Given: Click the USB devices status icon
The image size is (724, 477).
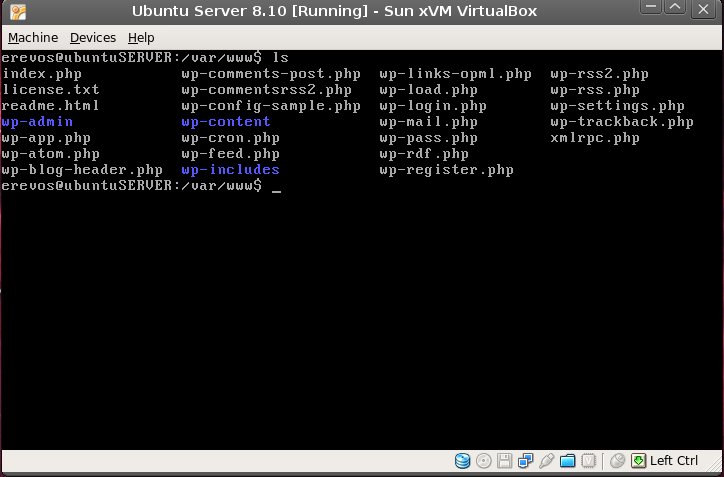Looking at the screenshot, I should [547, 461].
